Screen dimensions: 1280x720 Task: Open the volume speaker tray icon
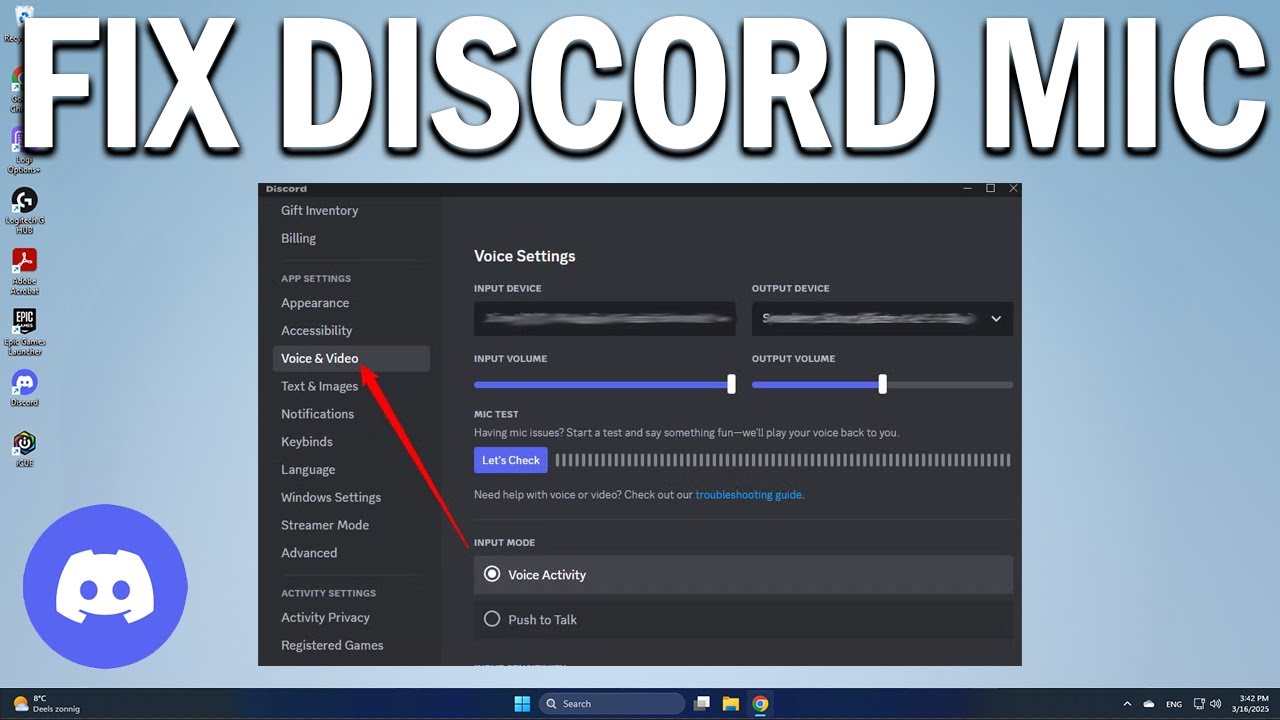point(1216,704)
